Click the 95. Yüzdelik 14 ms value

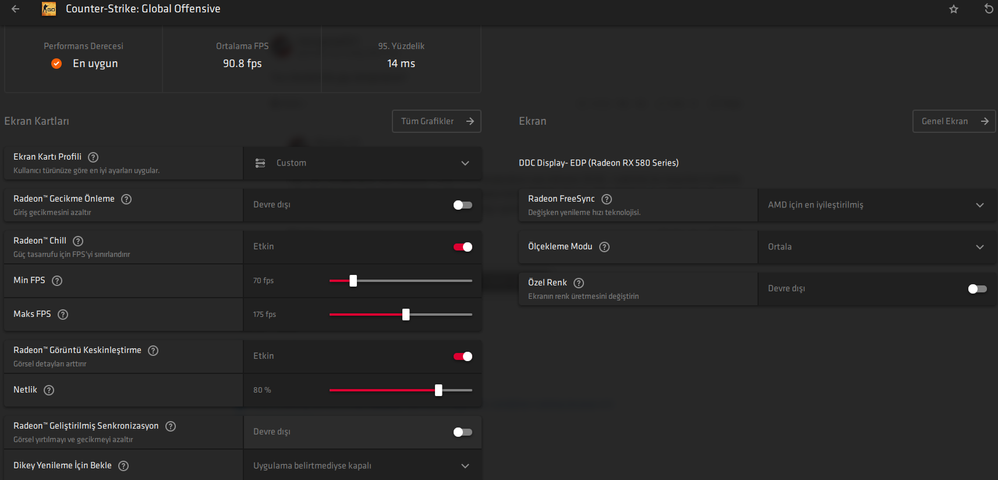pos(401,64)
